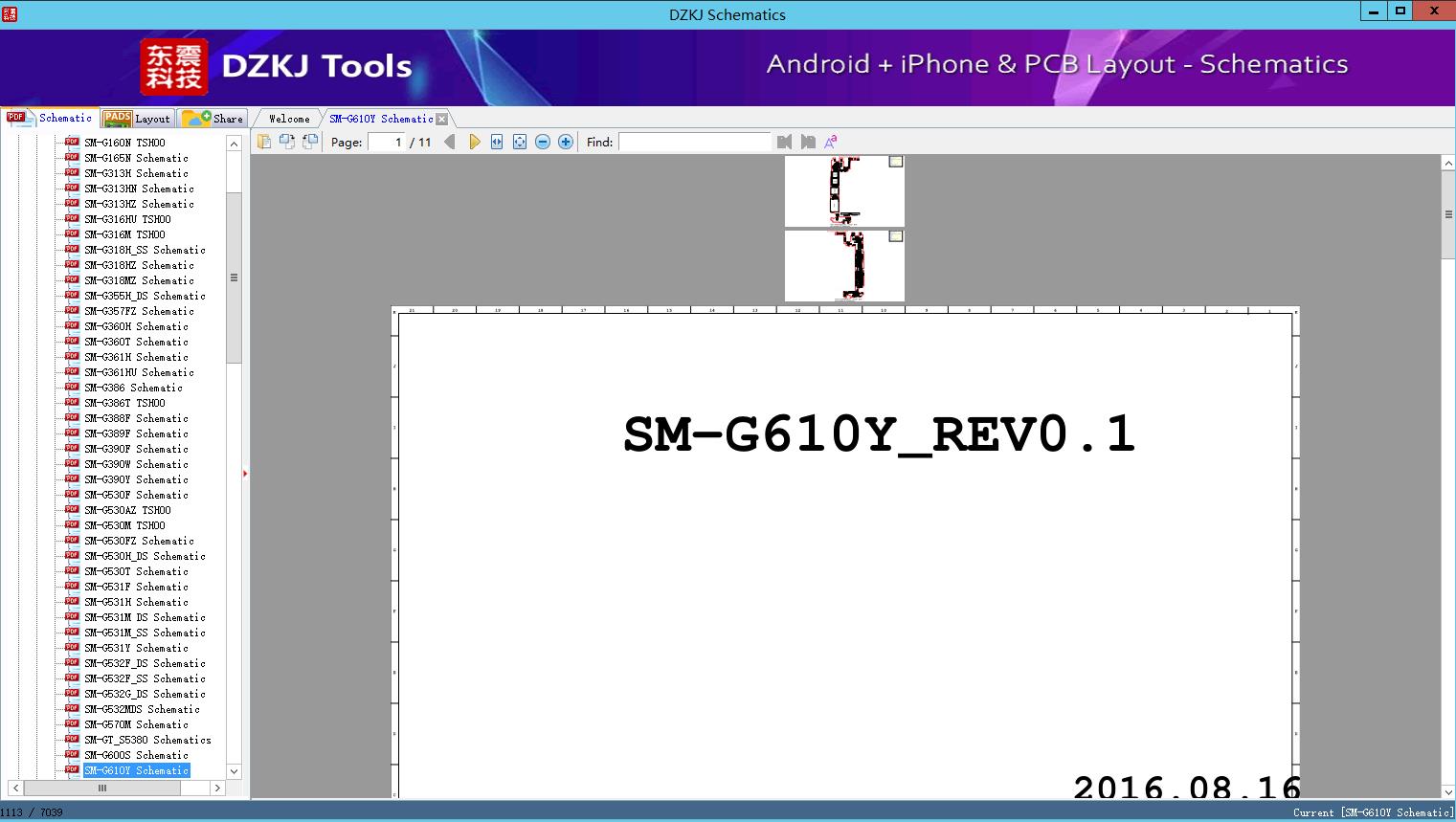Click the note icon on the second thumbnail
Viewport: 1456px width, 822px height.
click(x=896, y=236)
